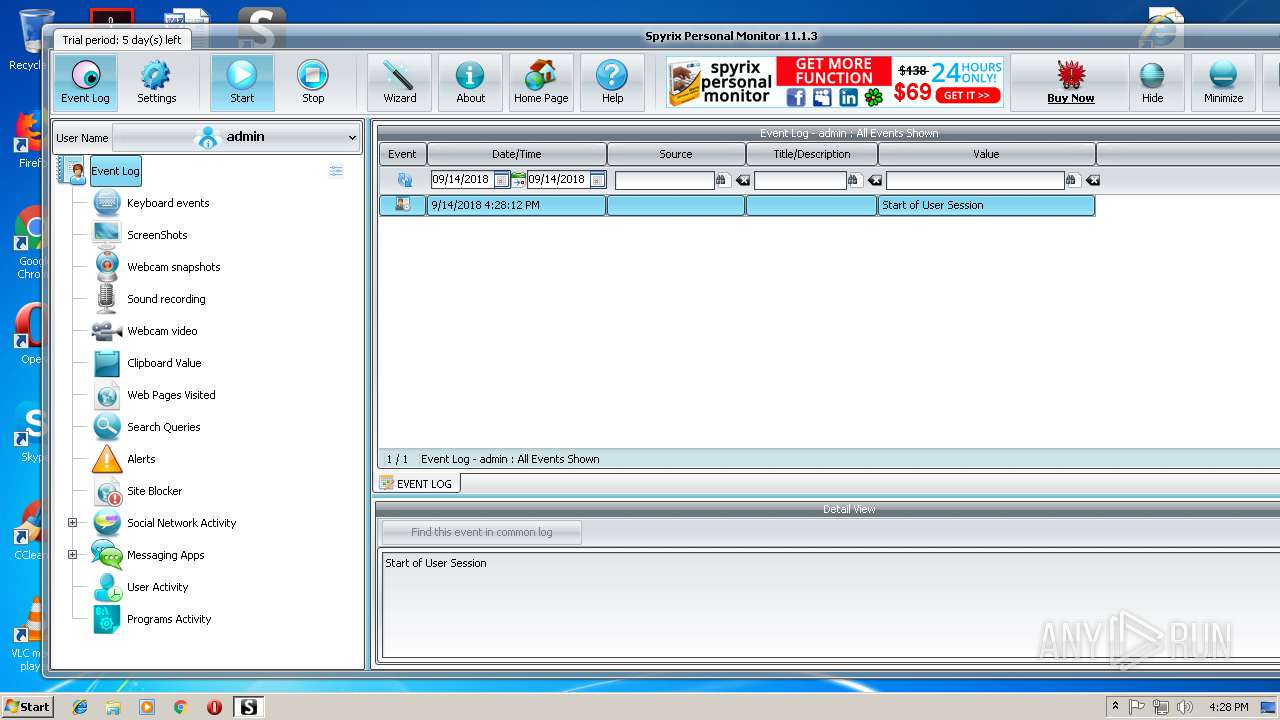The image size is (1280, 720).
Task: Select Sound recording category
Action: (166, 299)
